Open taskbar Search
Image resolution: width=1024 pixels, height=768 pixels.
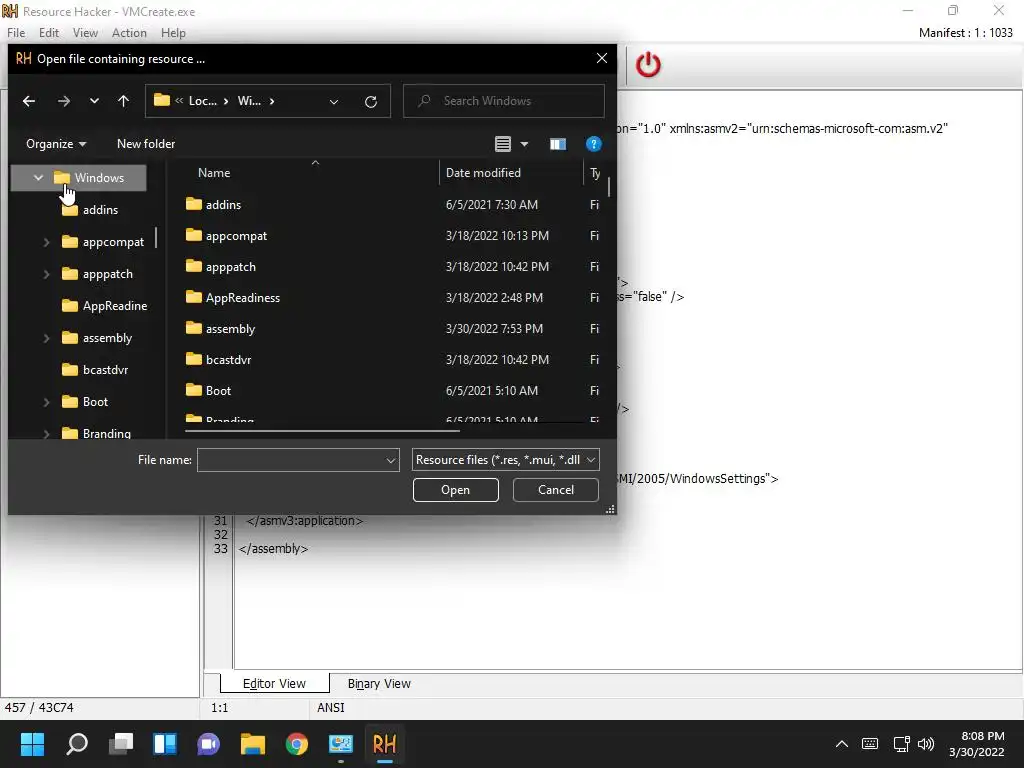[77, 744]
